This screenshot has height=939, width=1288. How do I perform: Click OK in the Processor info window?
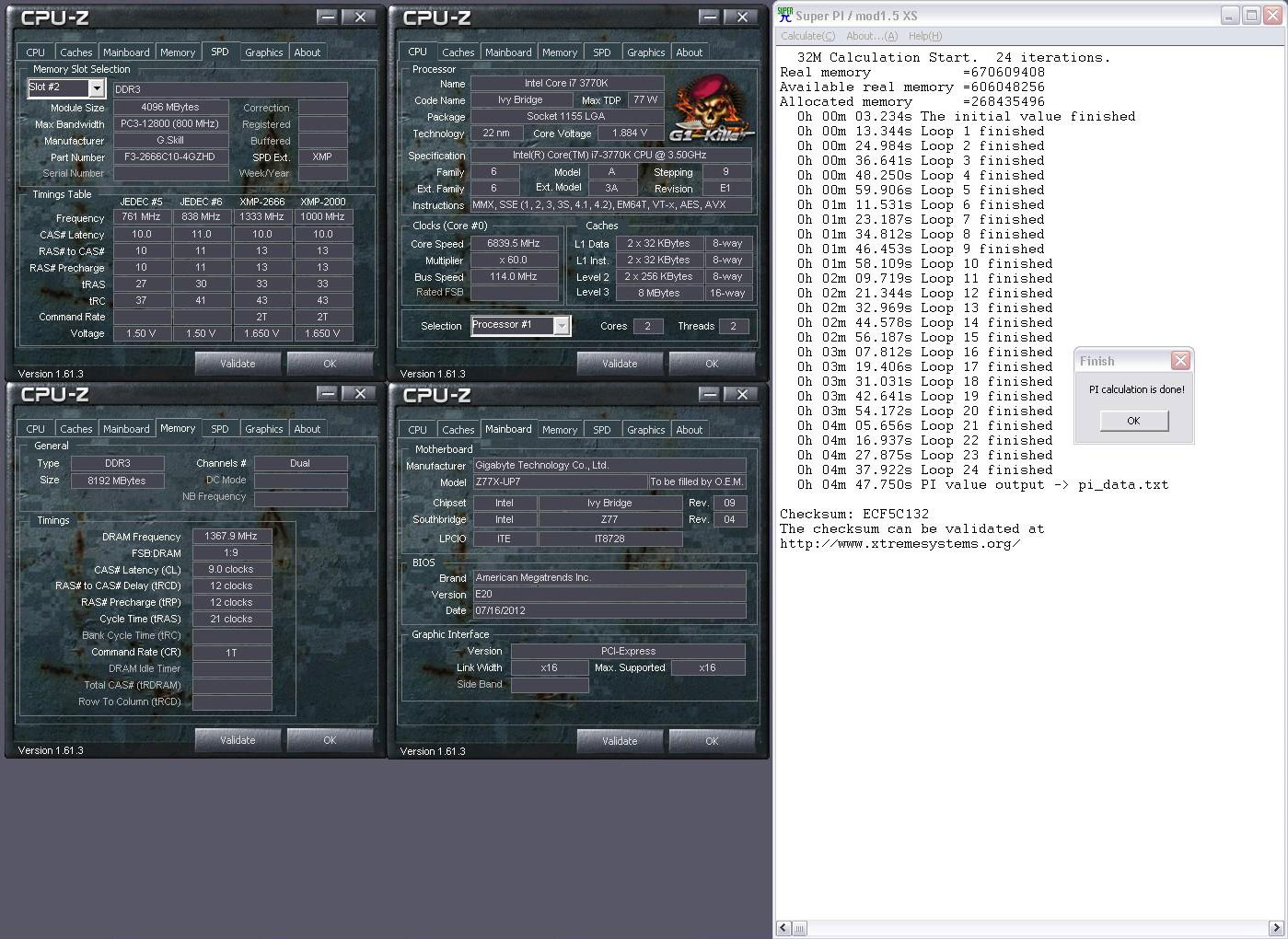pos(712,364)
